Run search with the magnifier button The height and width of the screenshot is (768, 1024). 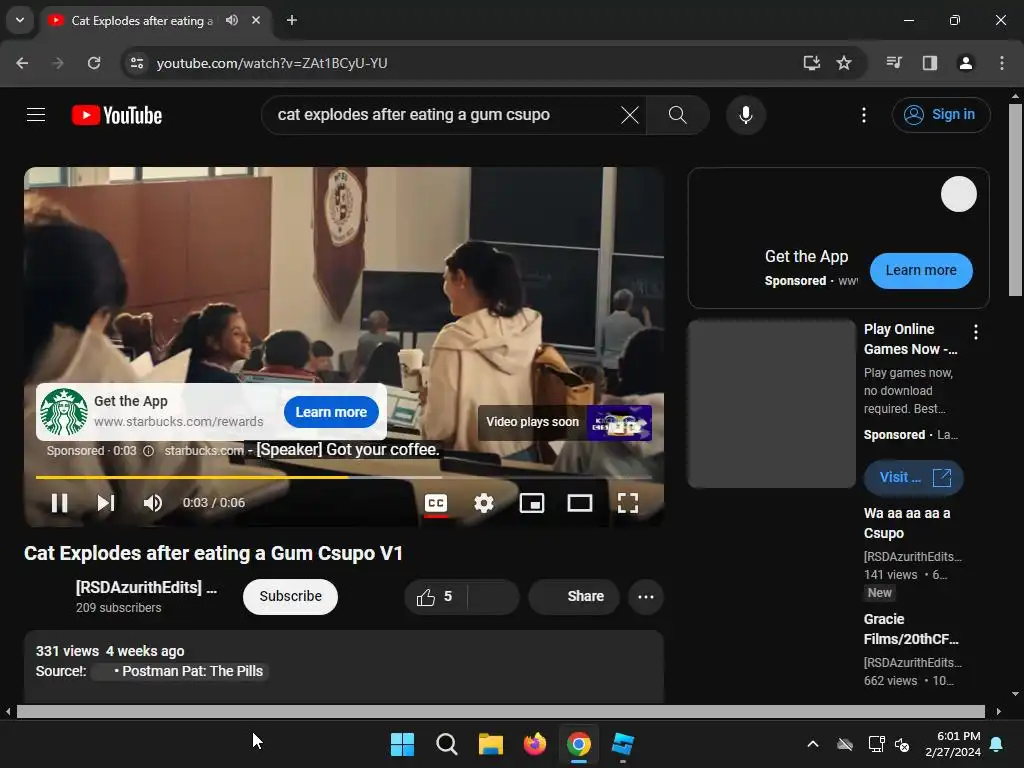tap(677, 115)
